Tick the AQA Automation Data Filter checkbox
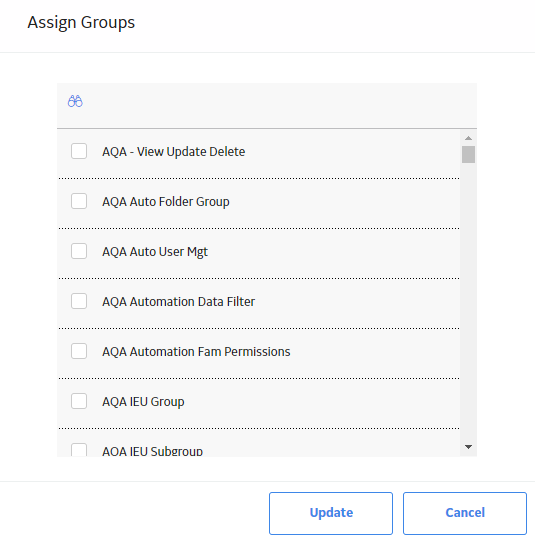535x542 pixels. (79, 301)
